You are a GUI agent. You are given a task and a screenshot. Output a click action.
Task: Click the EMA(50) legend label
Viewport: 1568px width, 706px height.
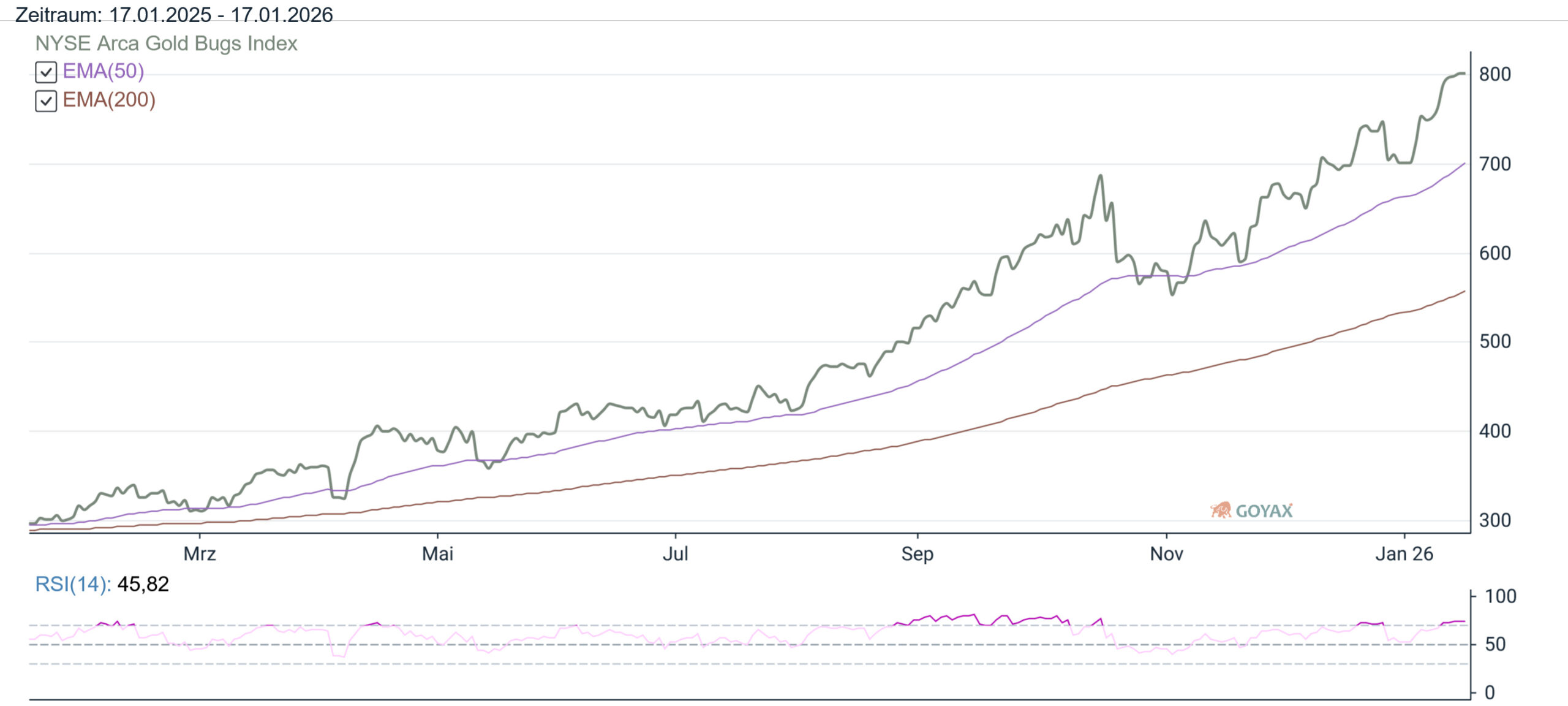pyautogui.click(x=103, y=71)
